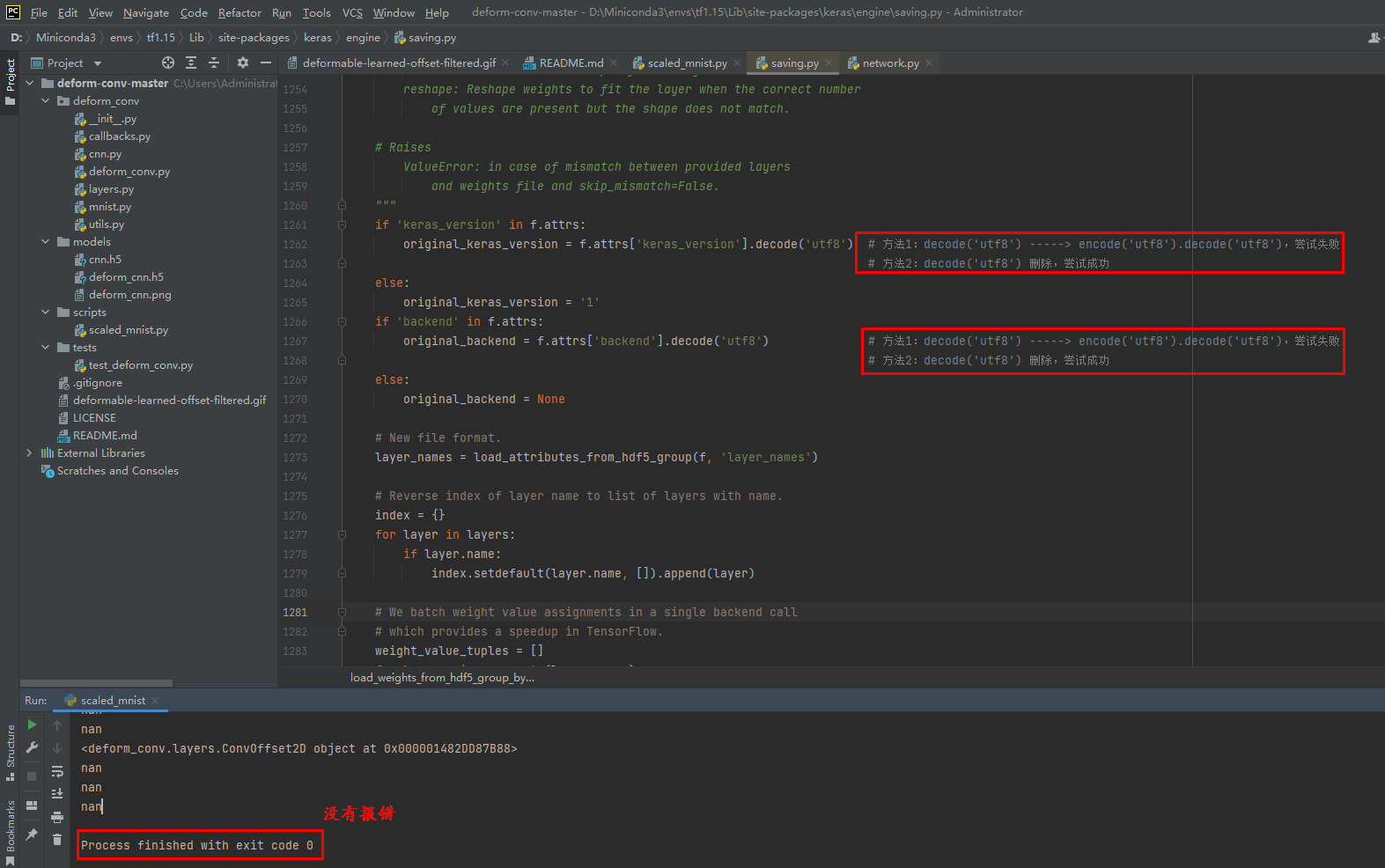Close the scaled_mnist.py editor tab

pyautogui.click(x=737, y=63)
